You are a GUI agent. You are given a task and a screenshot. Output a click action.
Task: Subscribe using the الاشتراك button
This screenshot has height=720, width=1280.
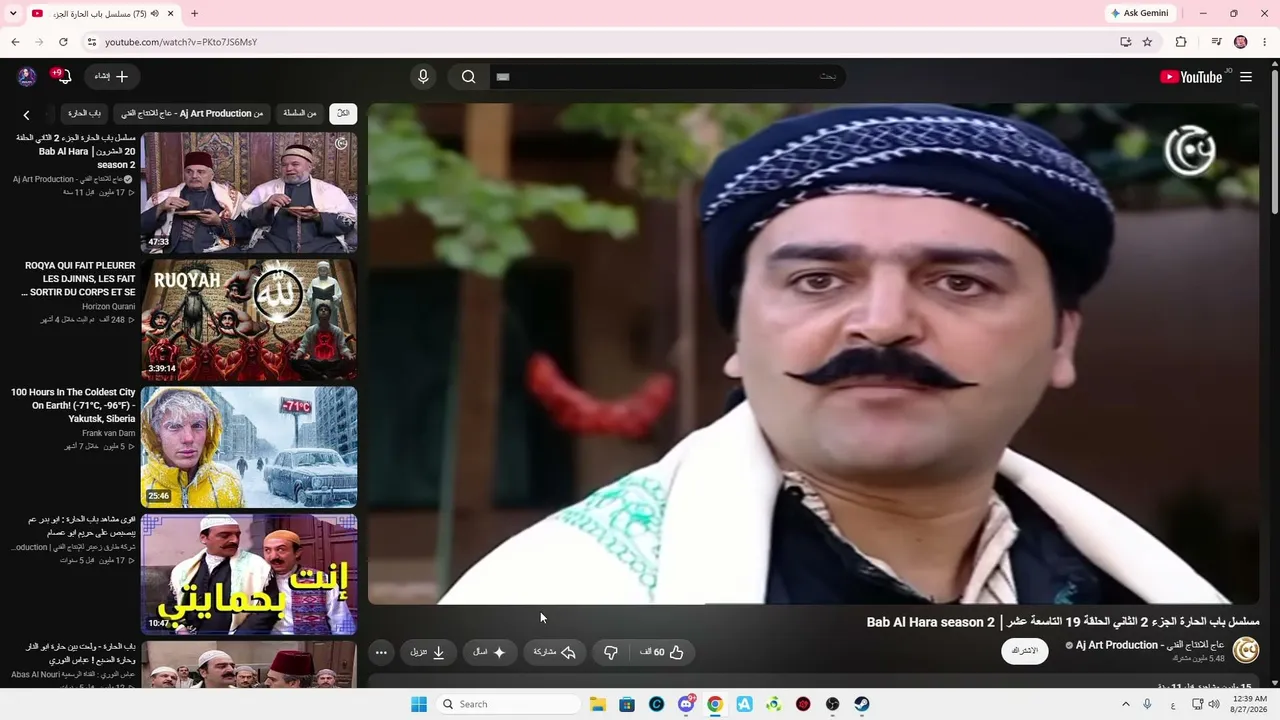point(1025,651)
